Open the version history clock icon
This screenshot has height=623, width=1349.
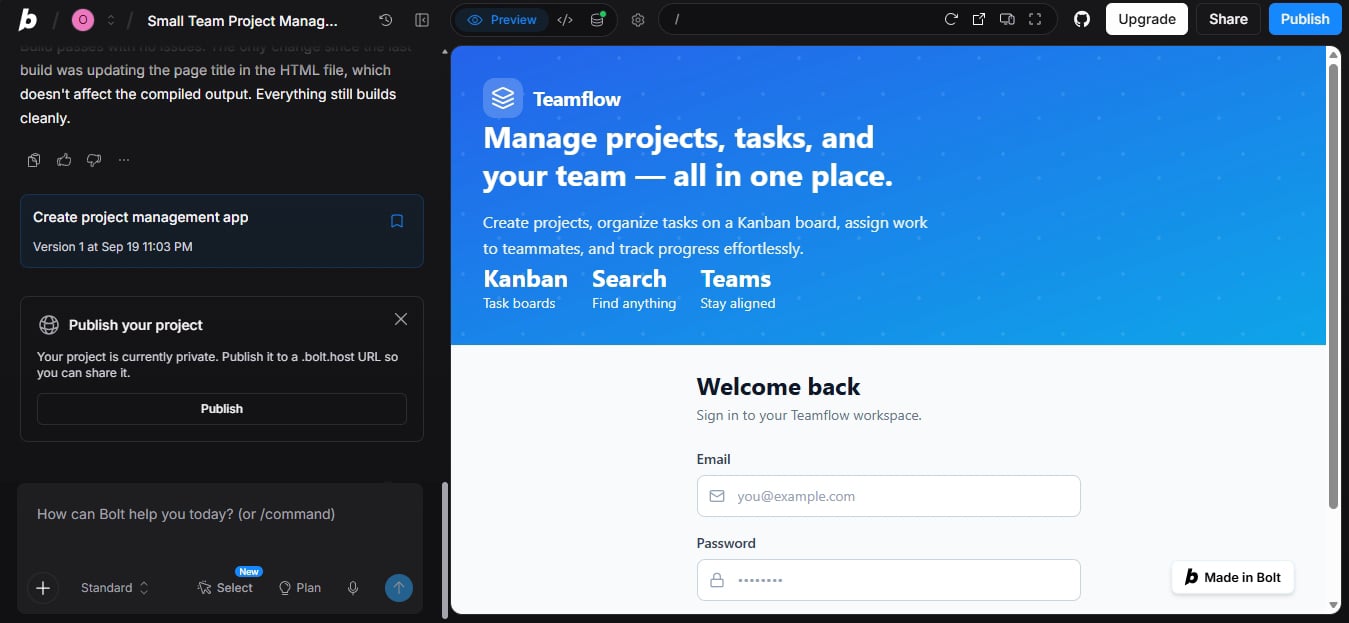click(386, 20)
